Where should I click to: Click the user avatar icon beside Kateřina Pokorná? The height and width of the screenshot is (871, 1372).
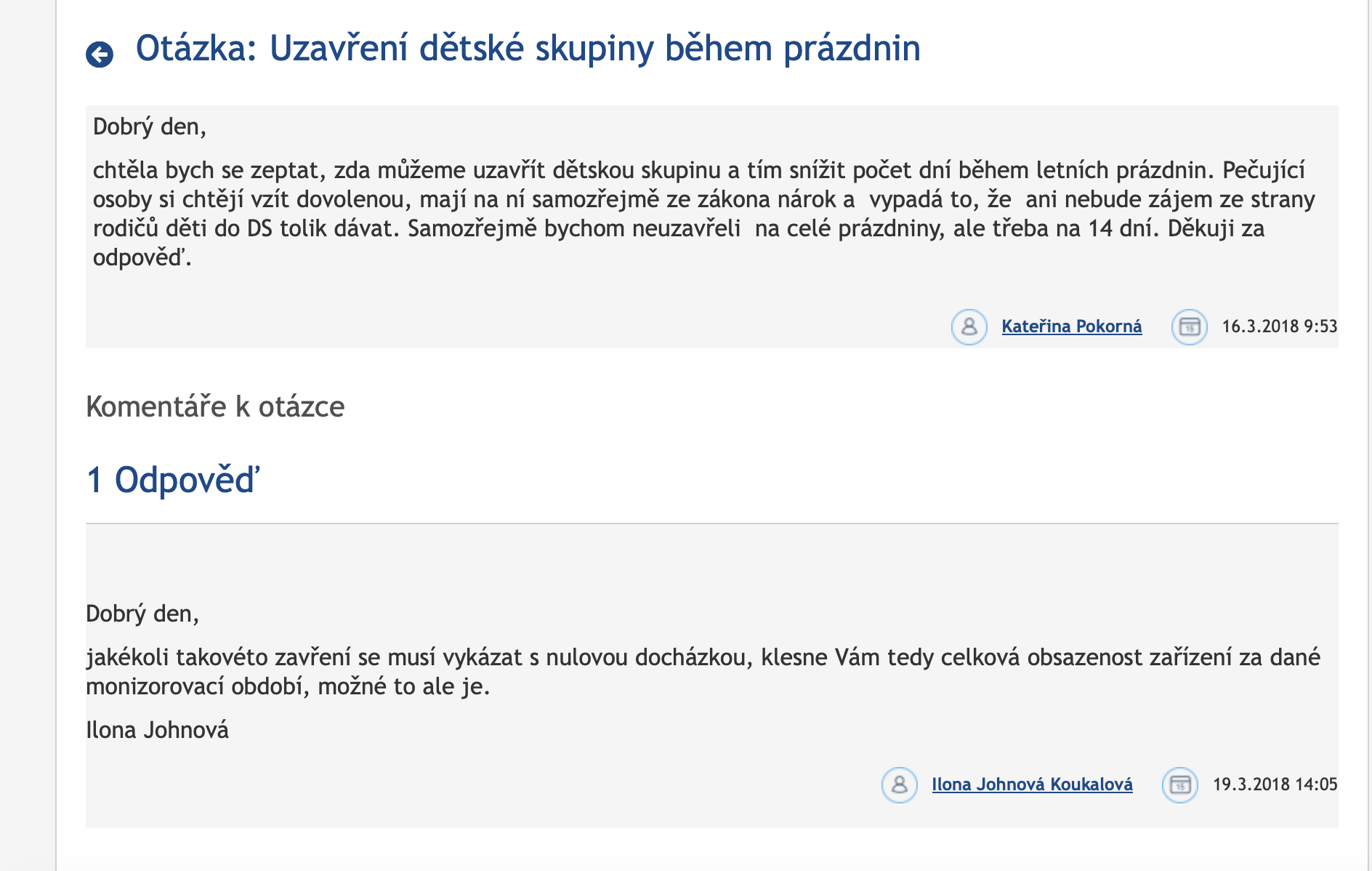[969, 326]
